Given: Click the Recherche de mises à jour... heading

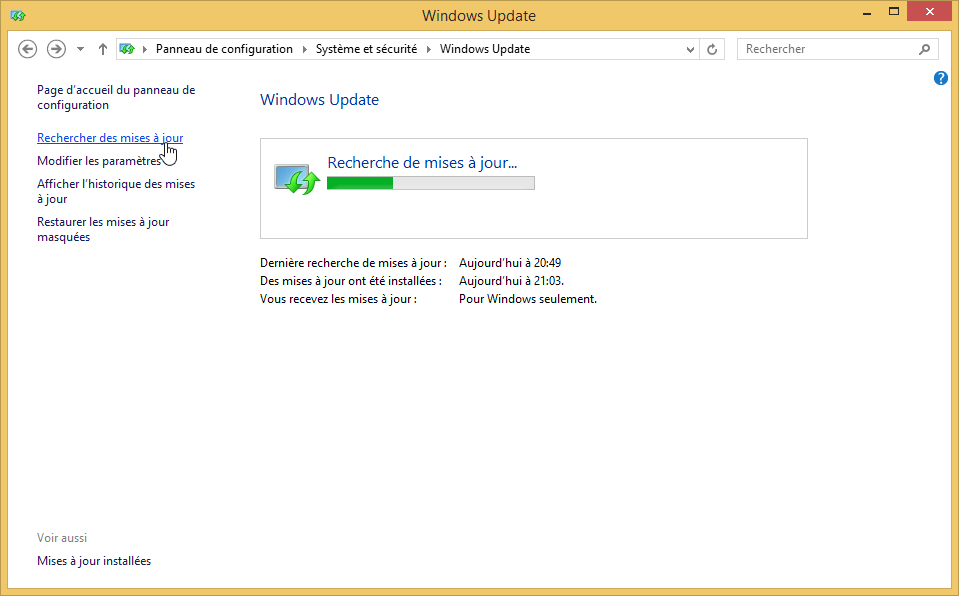Looking at the screenshot, I should [x=422, y=163].
